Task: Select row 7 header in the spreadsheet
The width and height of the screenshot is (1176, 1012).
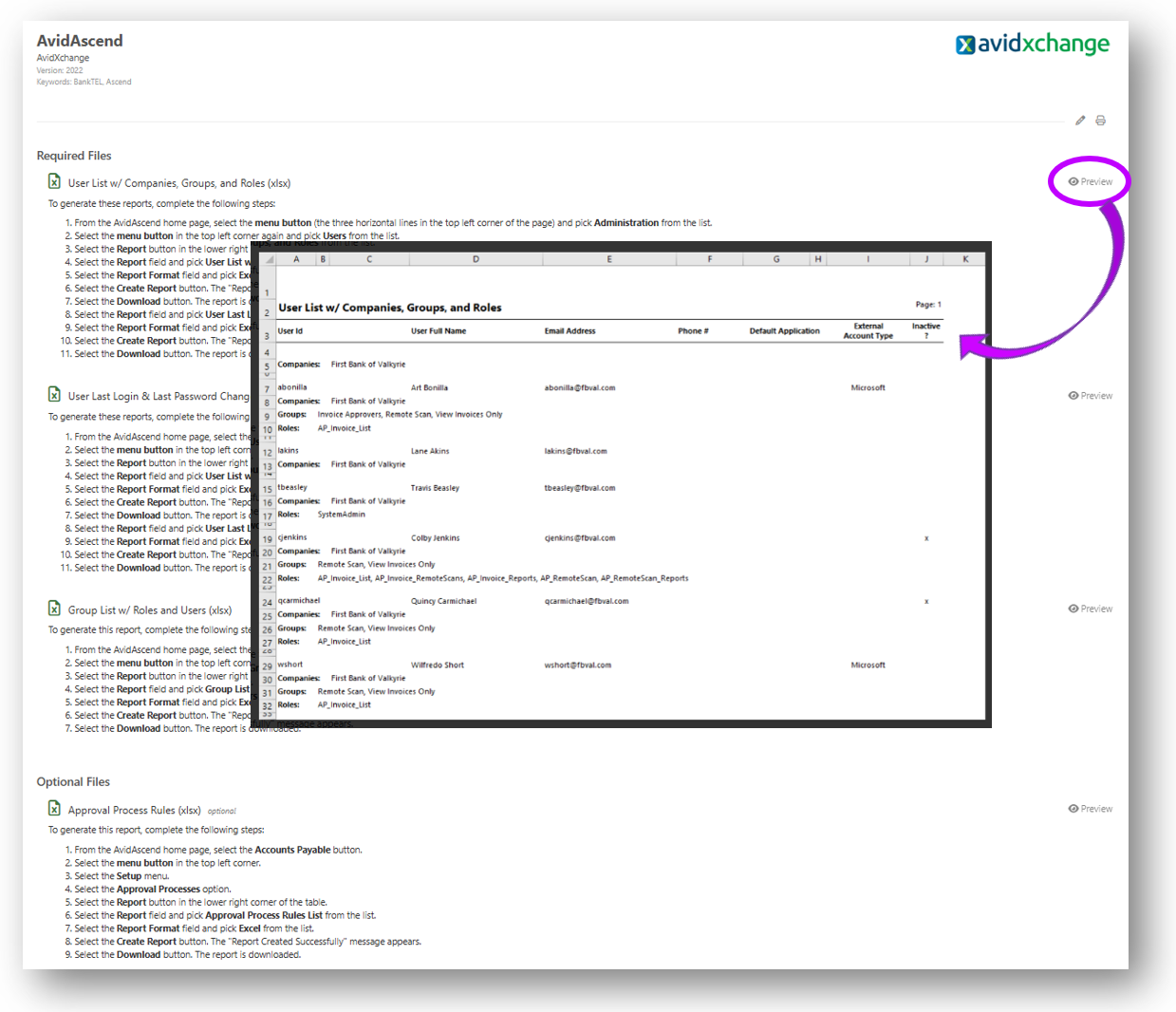Action: 268,389
